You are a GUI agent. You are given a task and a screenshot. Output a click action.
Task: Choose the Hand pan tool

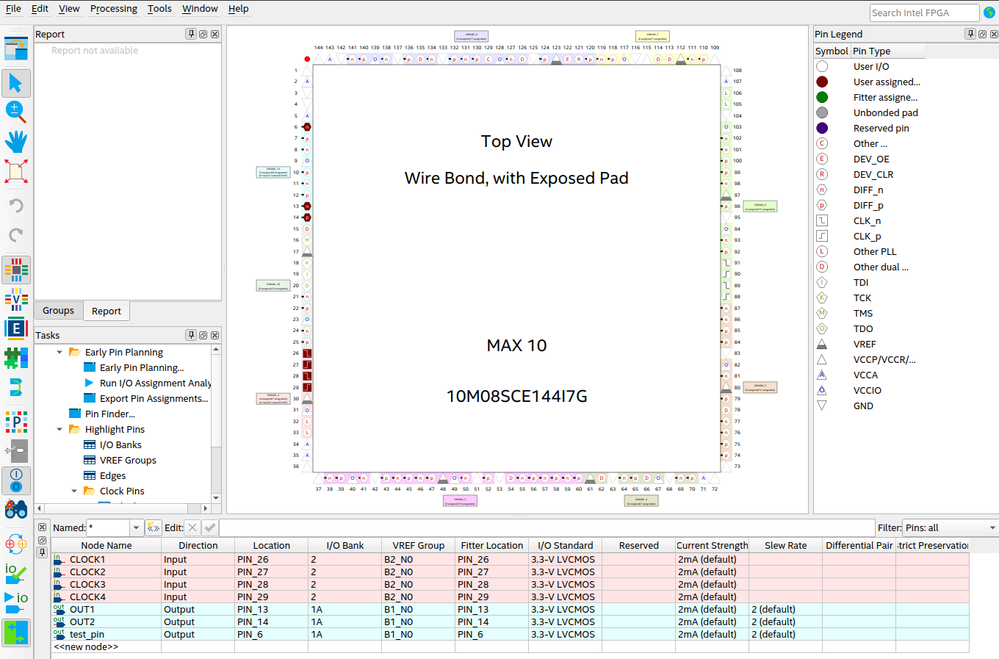(x=16, y=141)
